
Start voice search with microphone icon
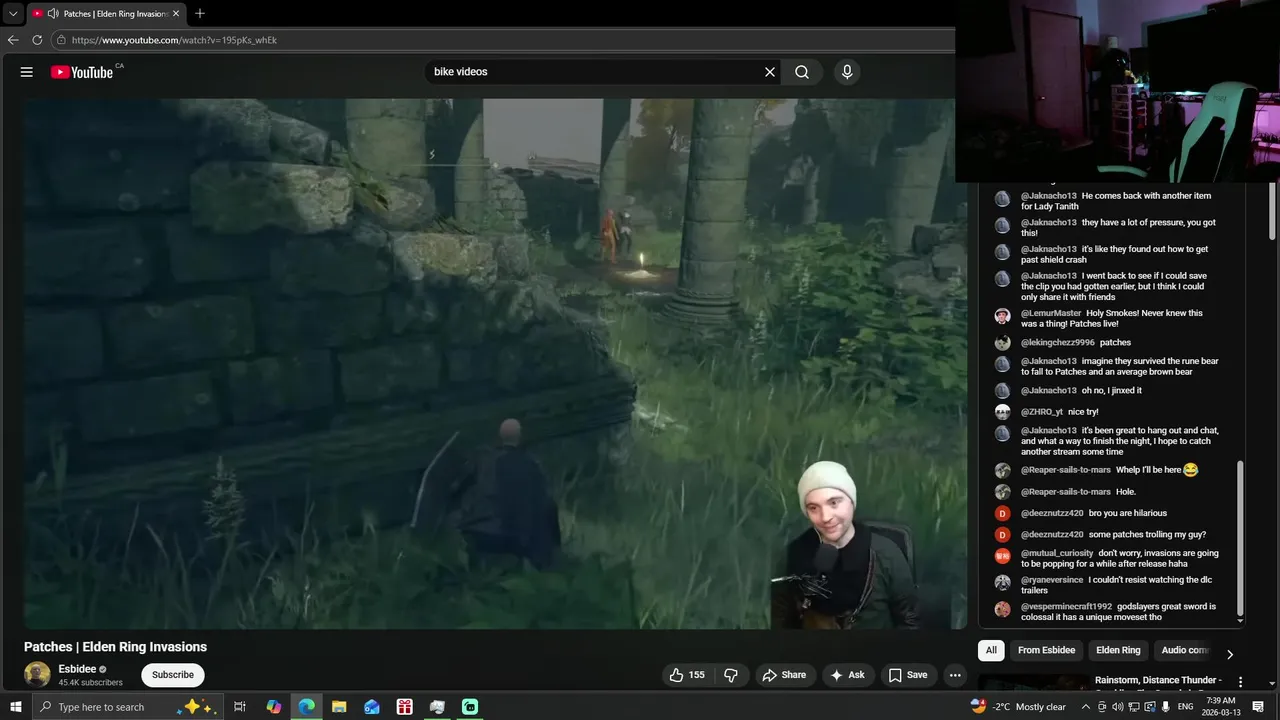(847, 72)
